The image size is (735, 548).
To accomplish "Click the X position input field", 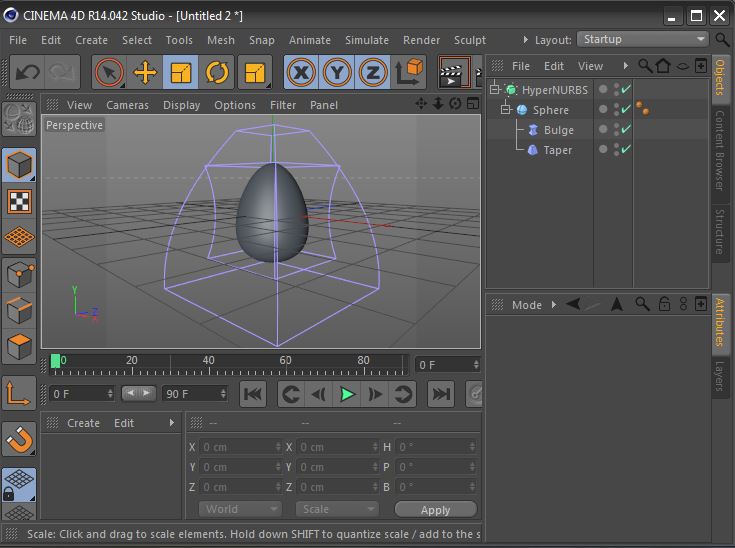I will (238, 447).
